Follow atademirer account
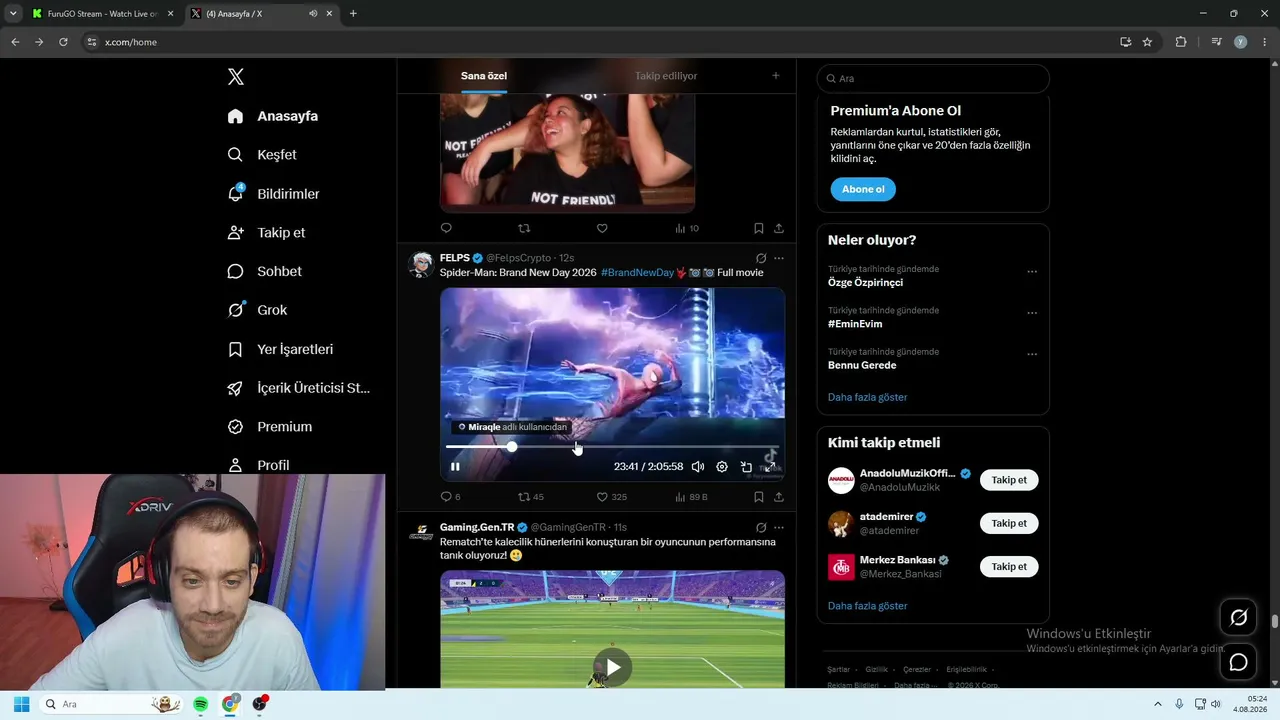This screenshot has height=720, width=1280. (1009, 523)
